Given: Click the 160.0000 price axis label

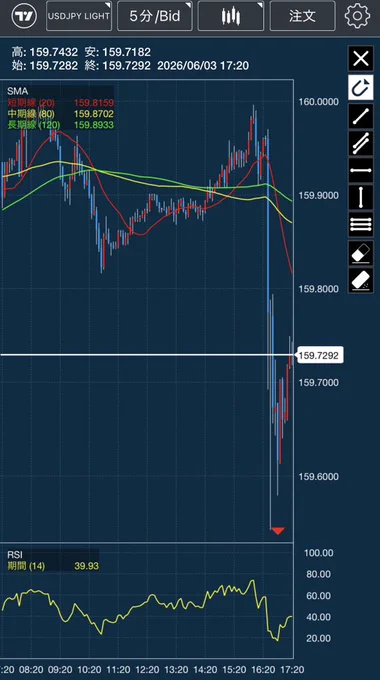Looking at the screenshot, I should [x=318, y=102].
